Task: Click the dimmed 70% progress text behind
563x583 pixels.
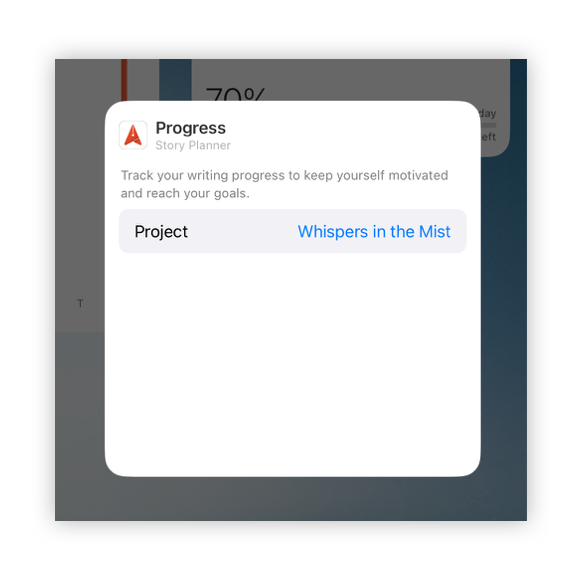Action: (235, 94)
